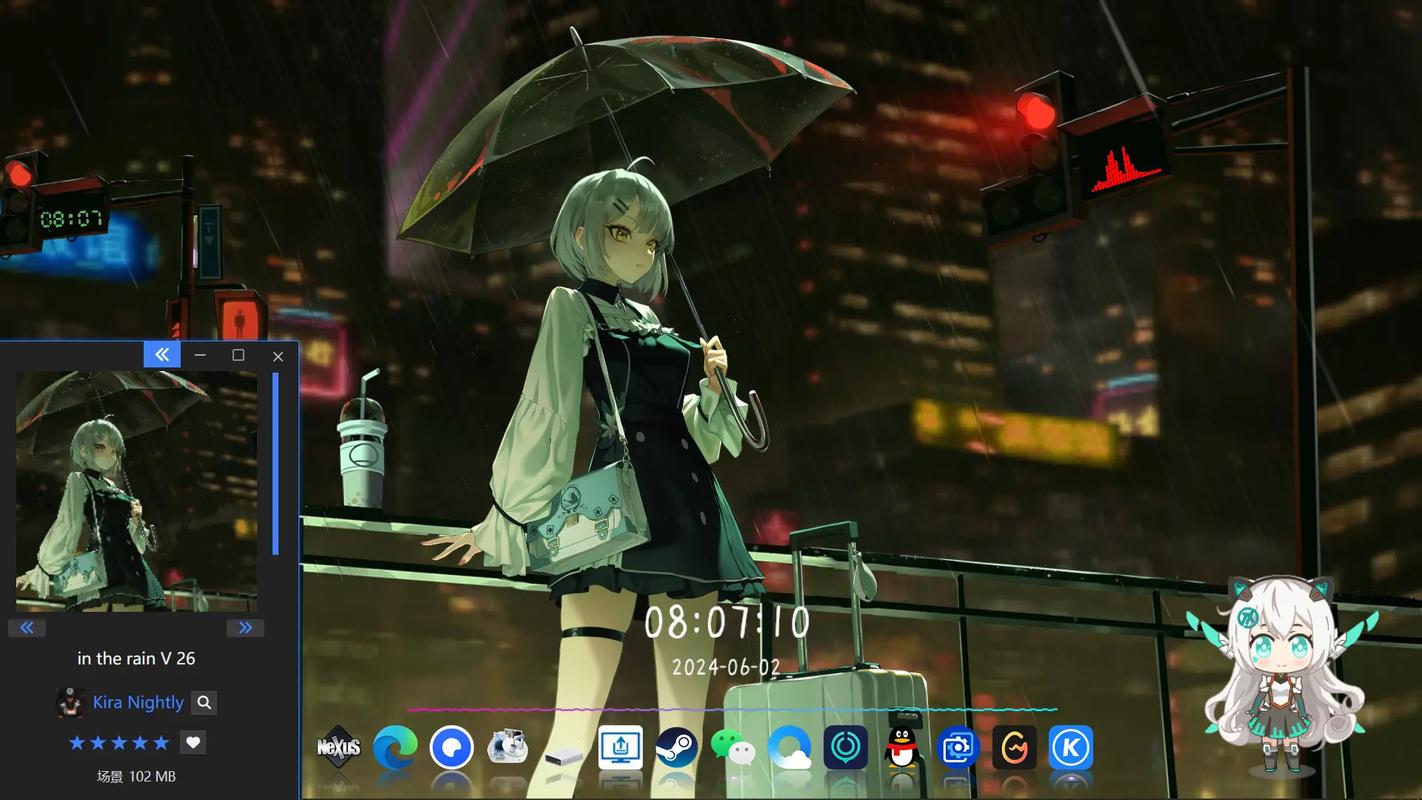
Task: Click the blue vertical scrollbar in the panel
Action: pyautogui.click(x=276, y=464)
